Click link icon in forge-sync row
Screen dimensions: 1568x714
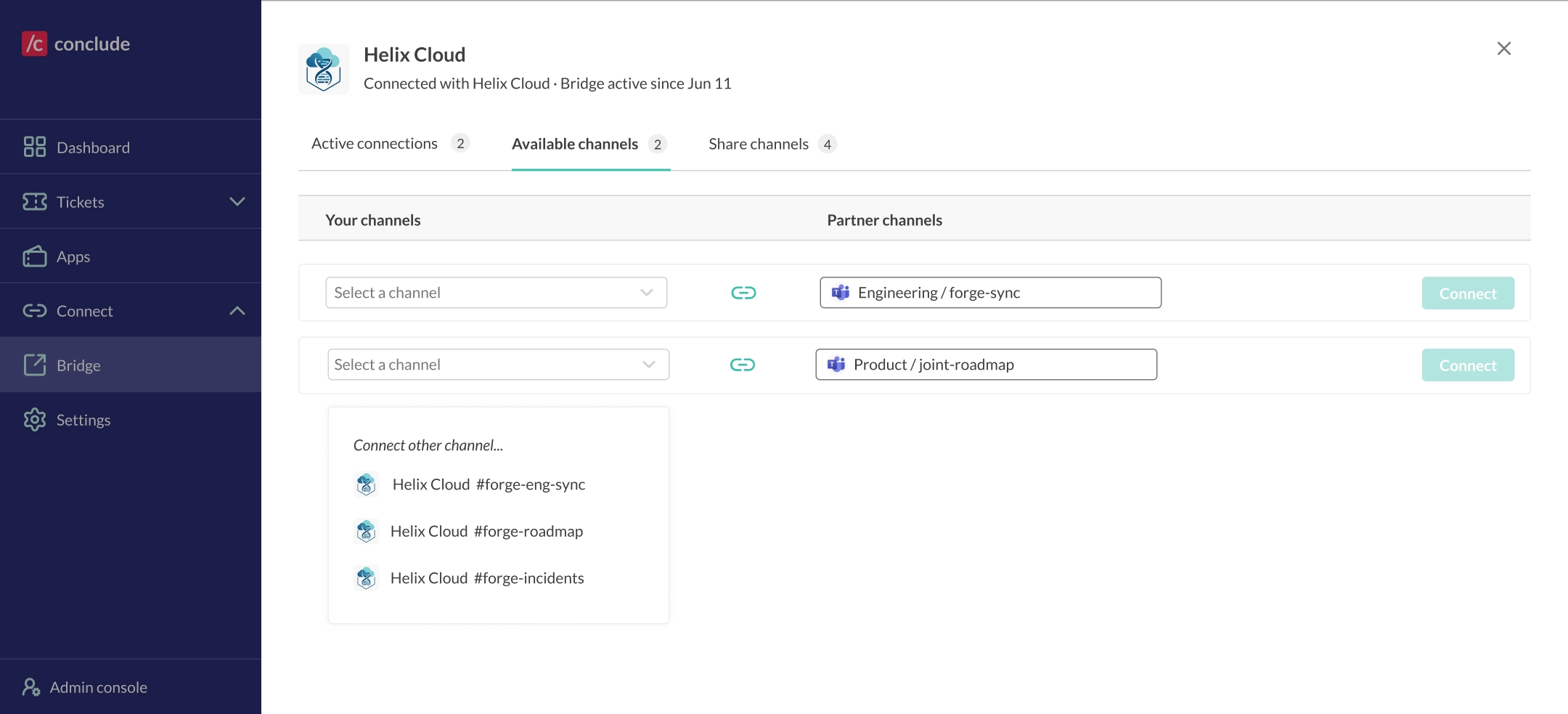point(743,293)
